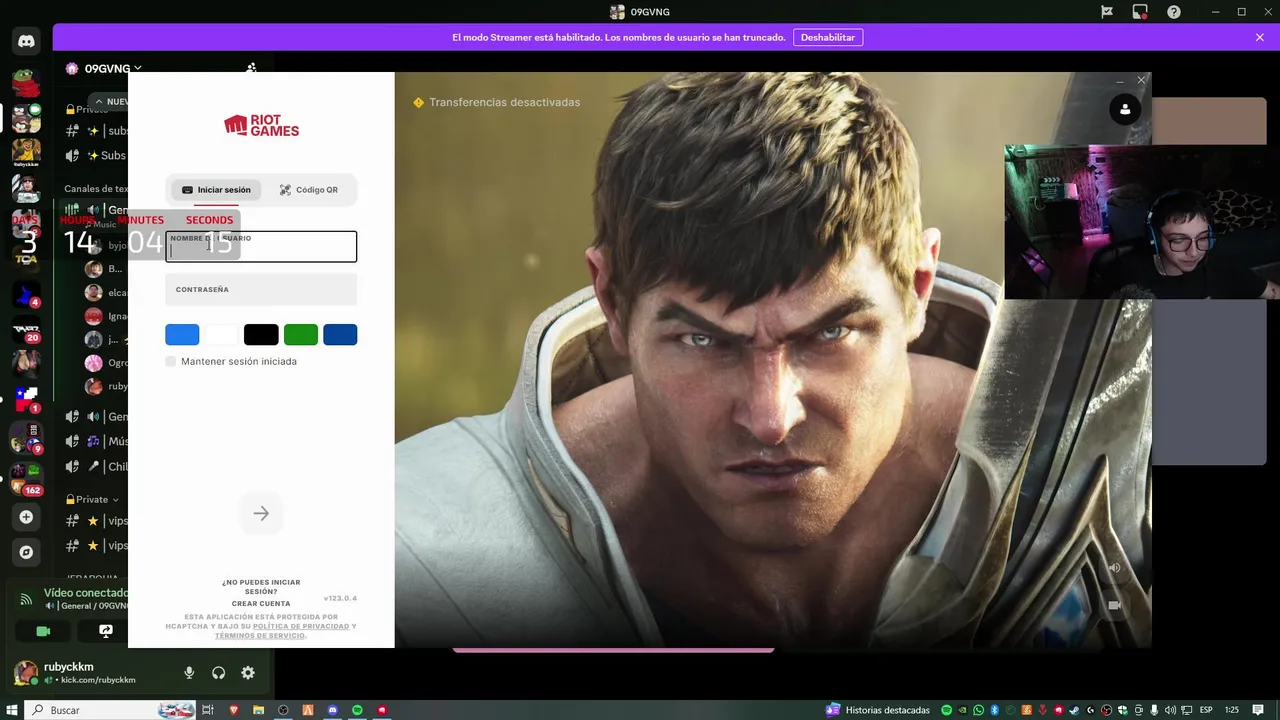Mute the Discord microphone in the user panel
This screenshot has width=1280, height=720.
click(x=189, y=673)
